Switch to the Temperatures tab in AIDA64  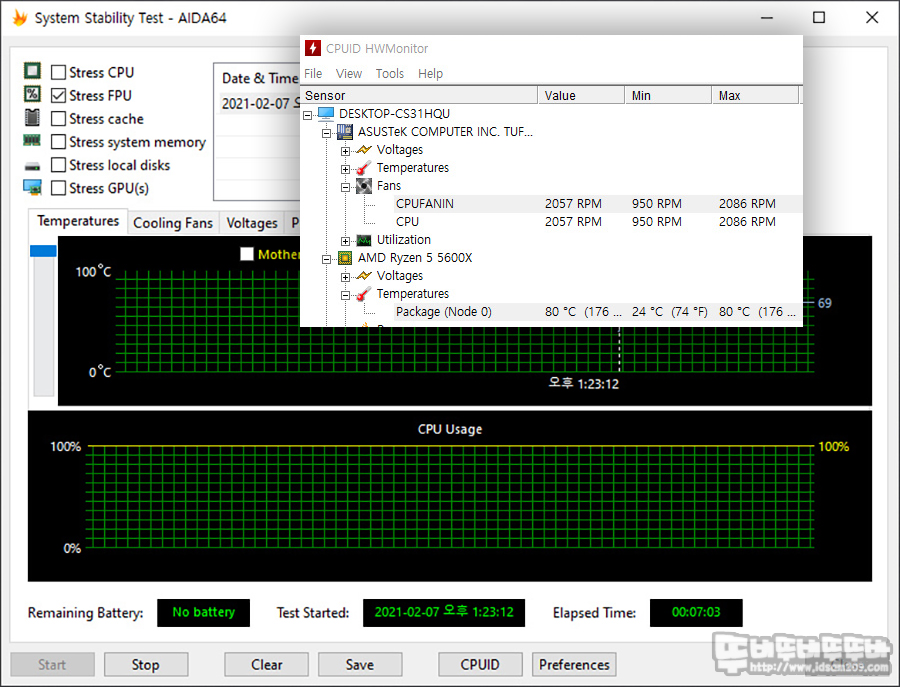77,221
